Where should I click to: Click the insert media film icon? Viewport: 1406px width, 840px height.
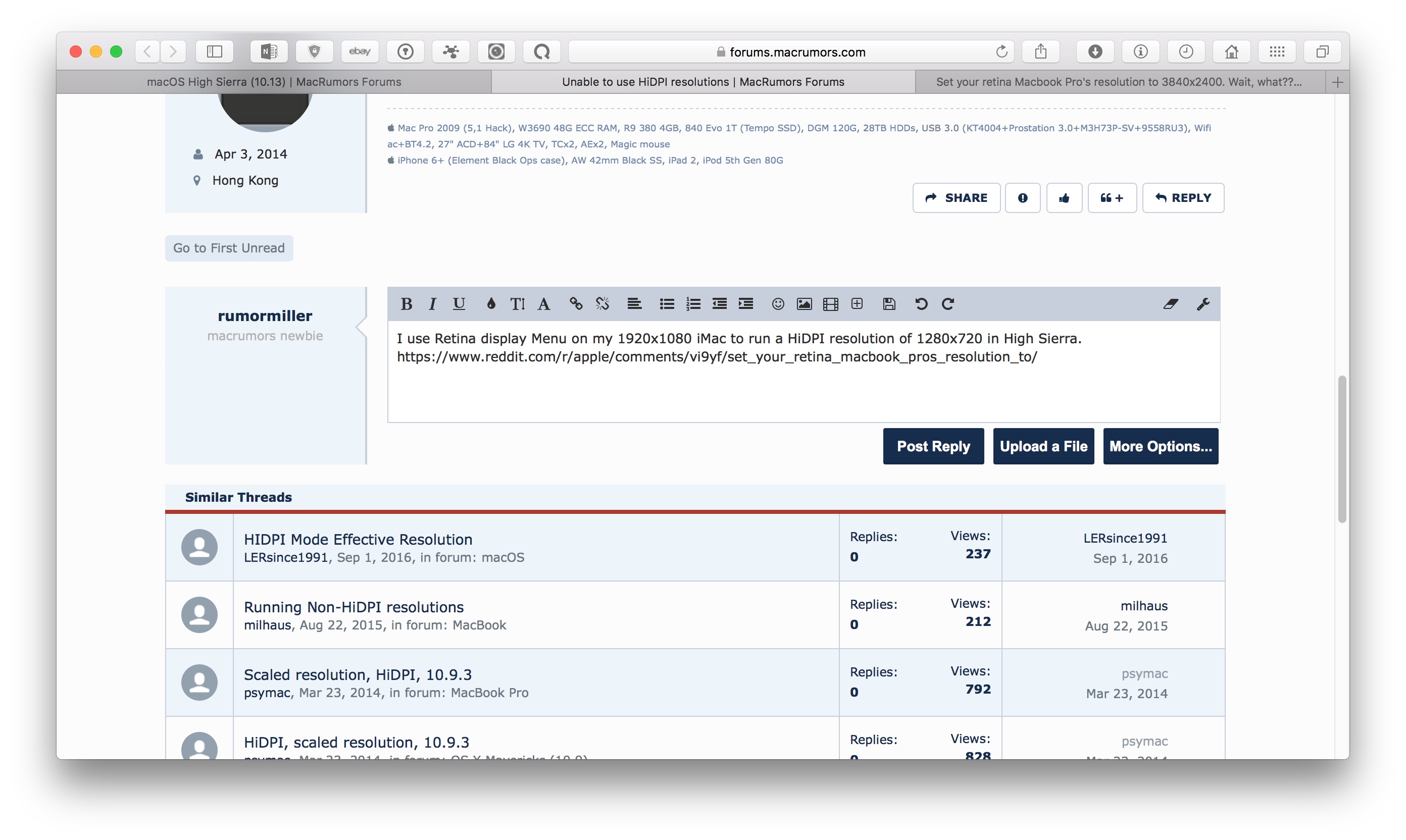831,304
